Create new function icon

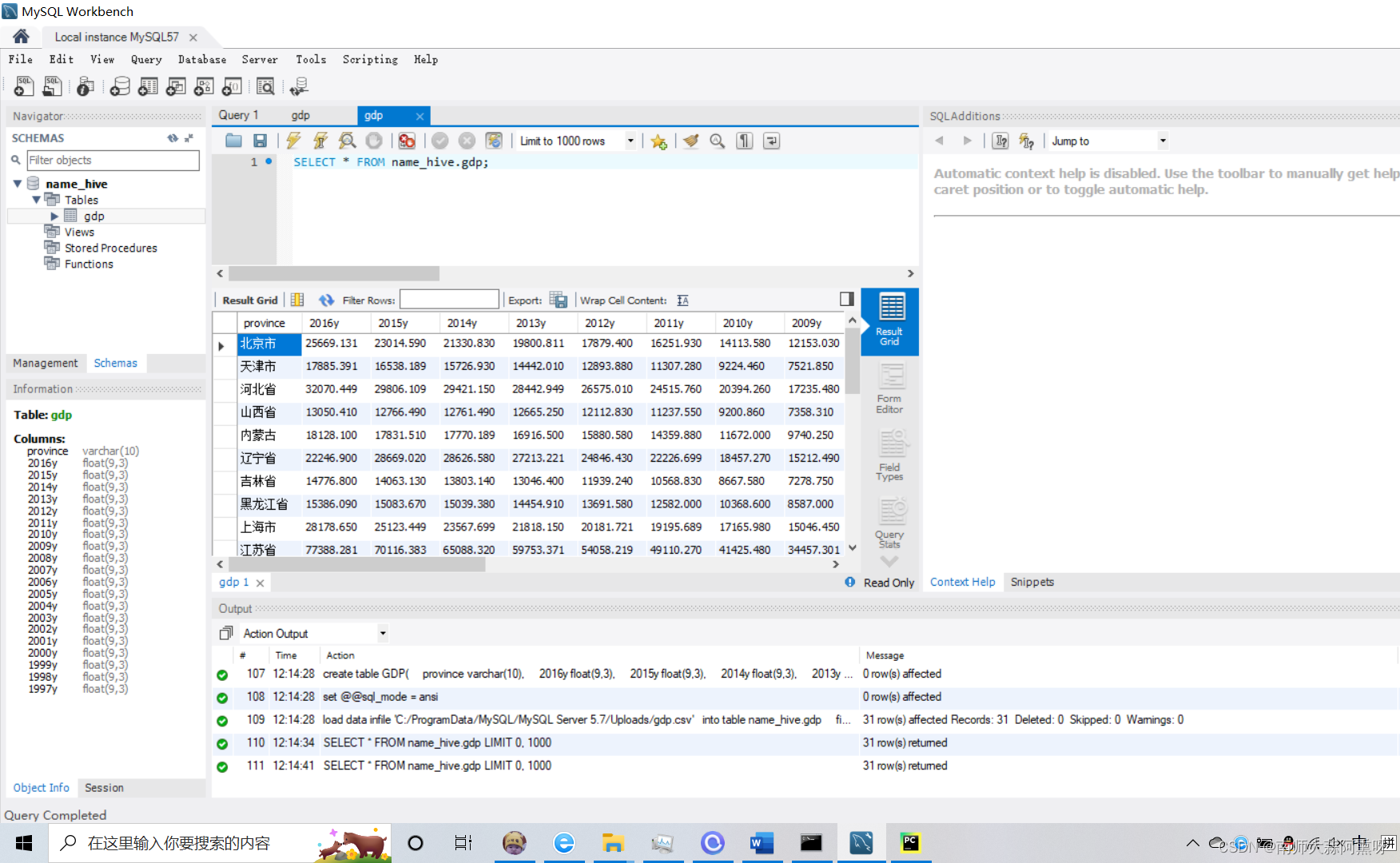[232, 86]
